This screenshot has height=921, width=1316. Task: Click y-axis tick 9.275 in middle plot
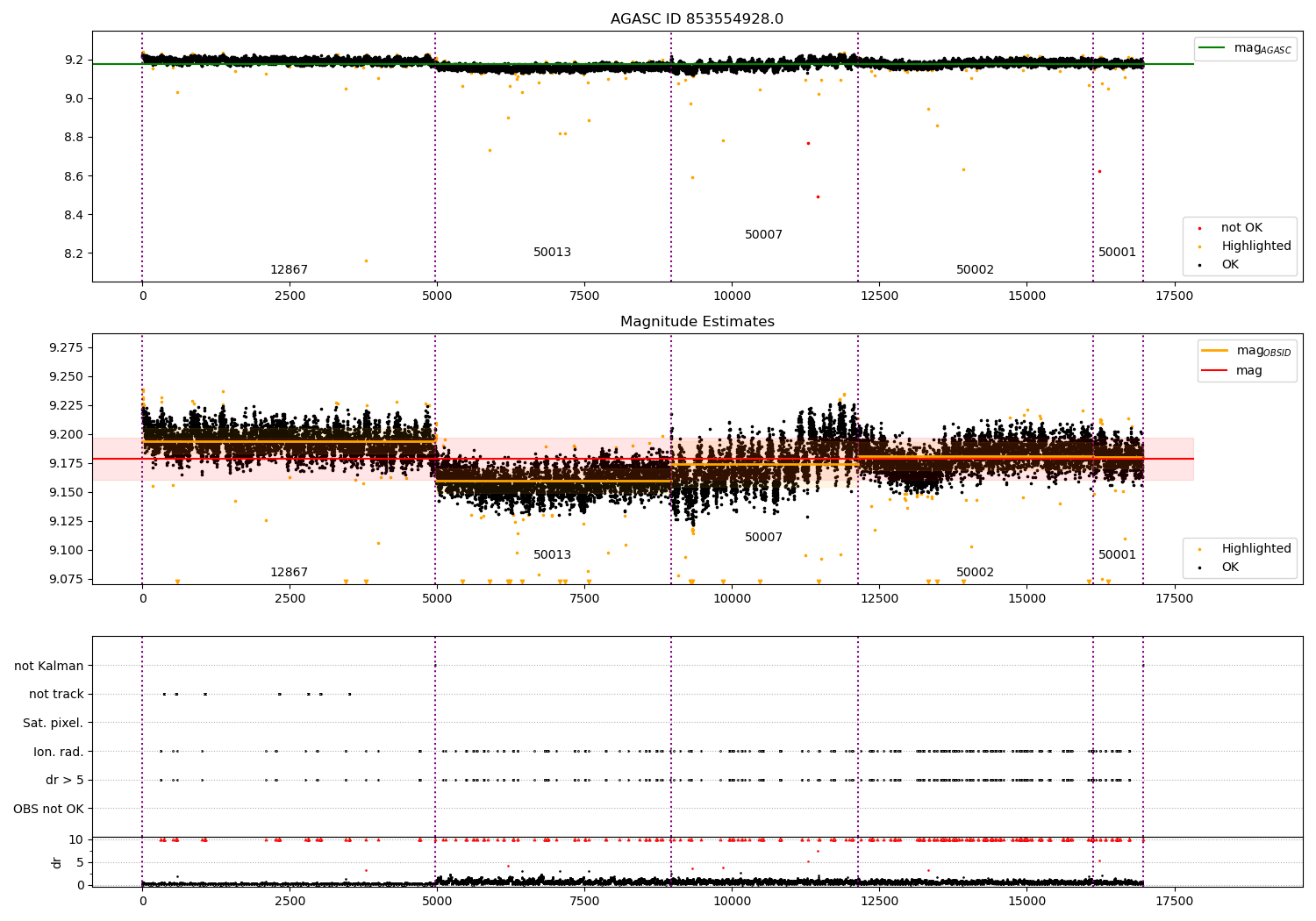[66, 348]
